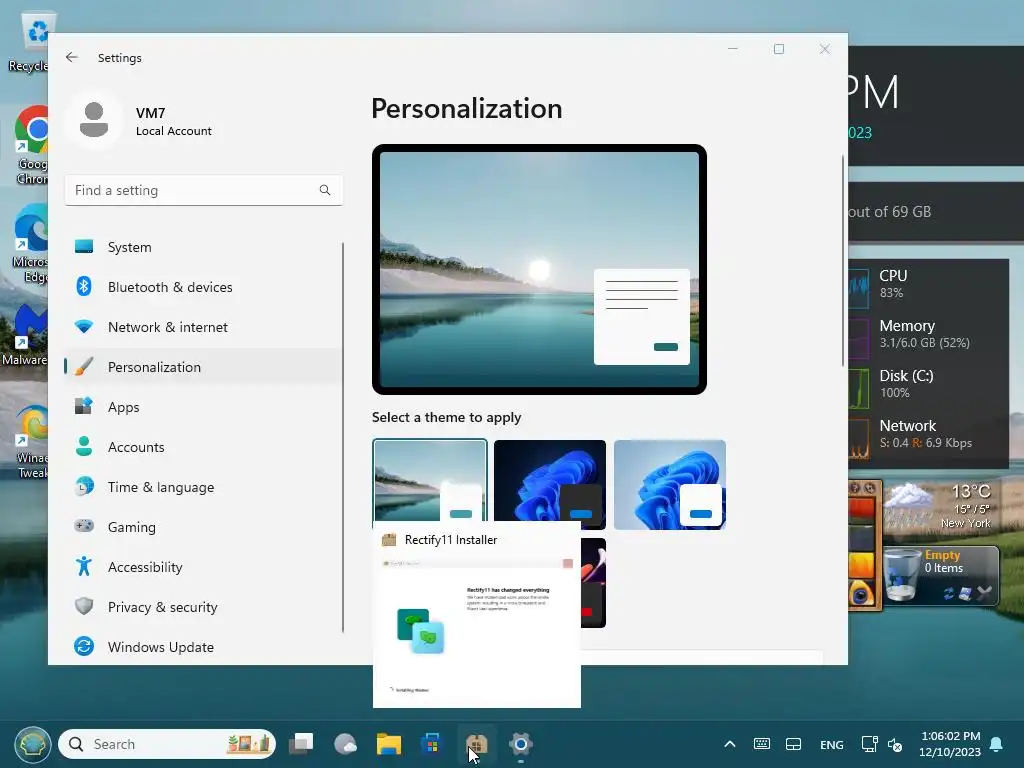Open the Winaero Tweaker desktop shortcut
Viewport: 1024px width, 768px height.
click(x=31, y=442)
